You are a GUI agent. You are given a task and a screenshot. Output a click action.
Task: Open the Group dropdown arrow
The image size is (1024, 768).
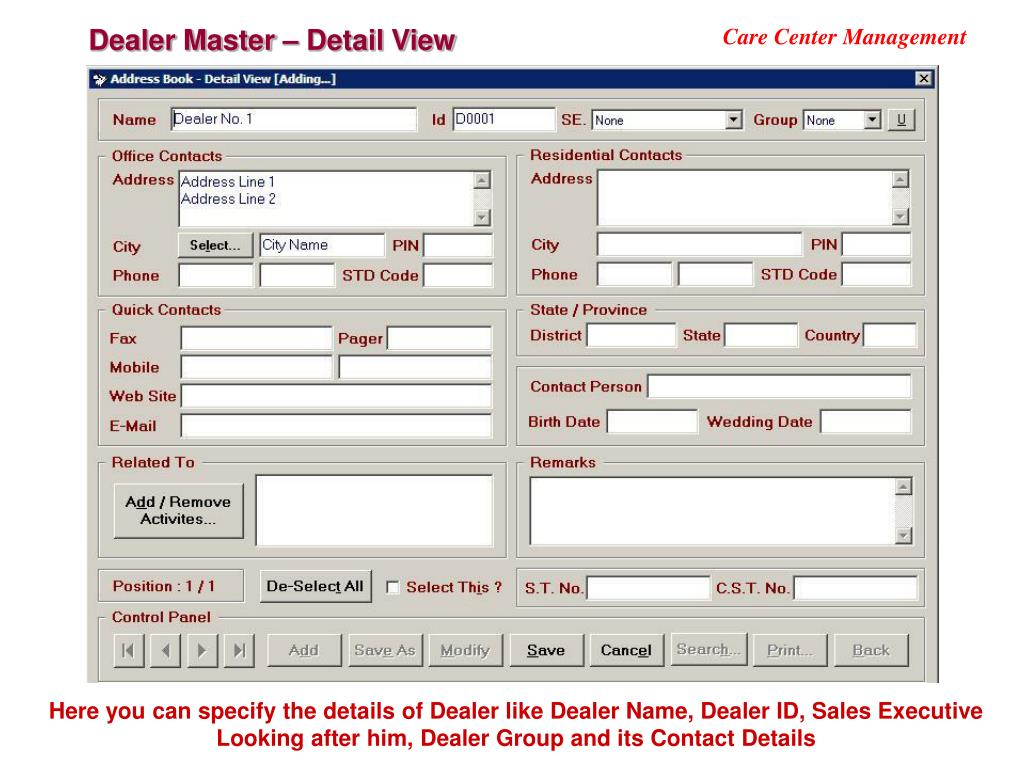pos(872,120)
